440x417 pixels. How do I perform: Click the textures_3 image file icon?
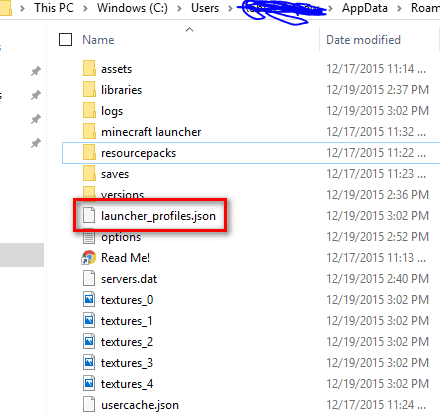pyautogui.click(x=89, y=363)
